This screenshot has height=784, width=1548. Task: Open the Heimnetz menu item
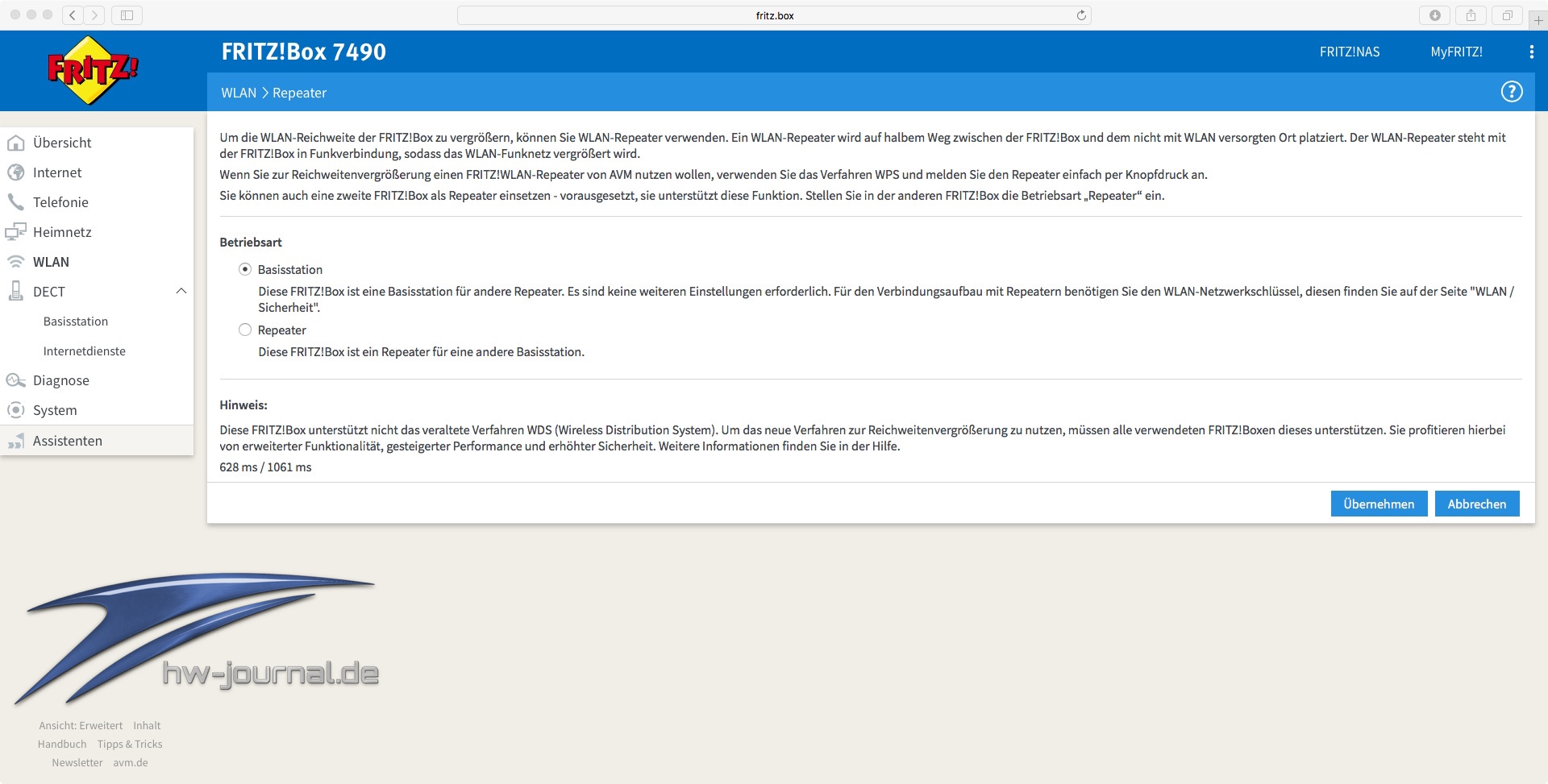pos(62,232)
